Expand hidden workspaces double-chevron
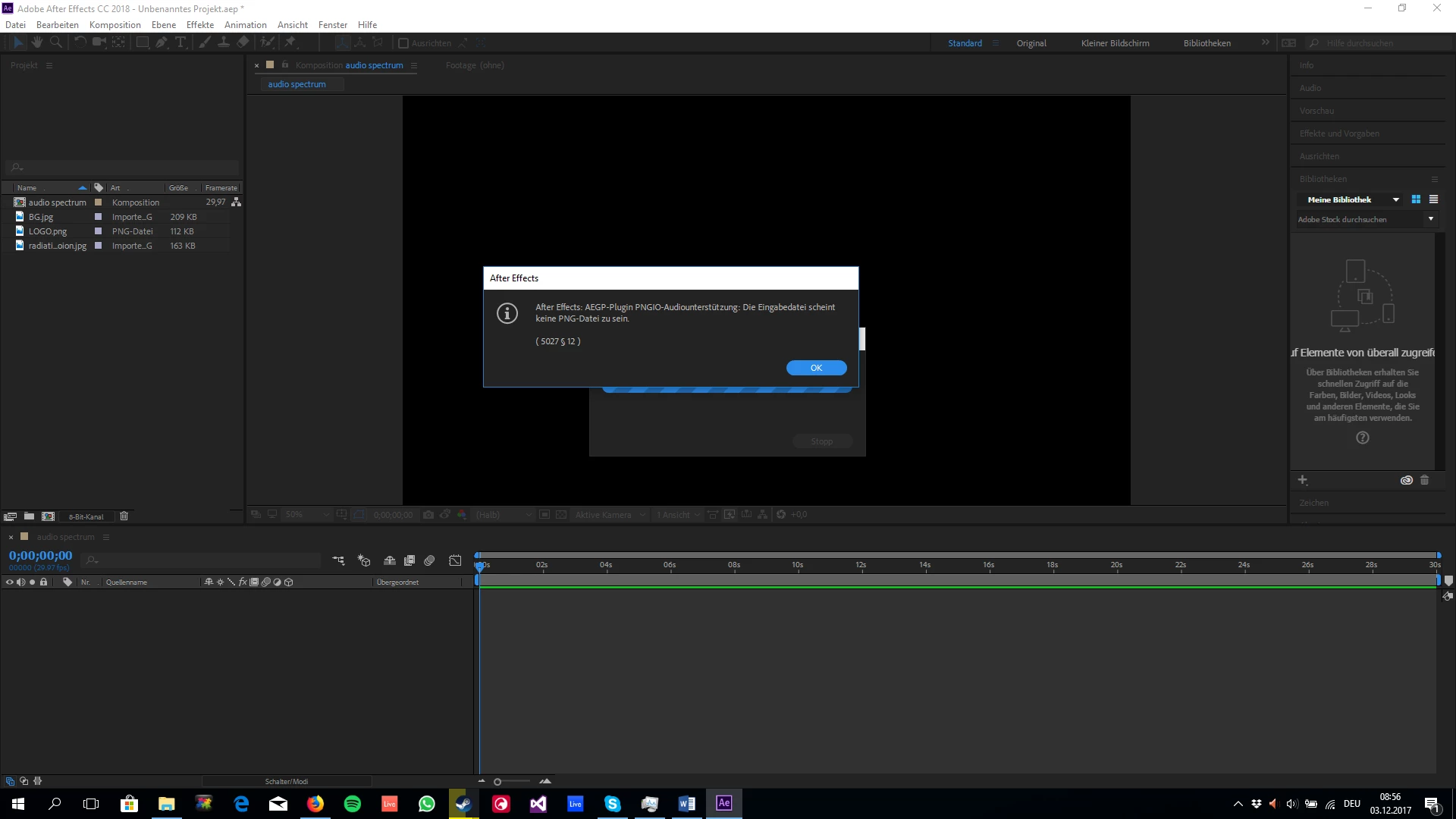 [1265, 42]
